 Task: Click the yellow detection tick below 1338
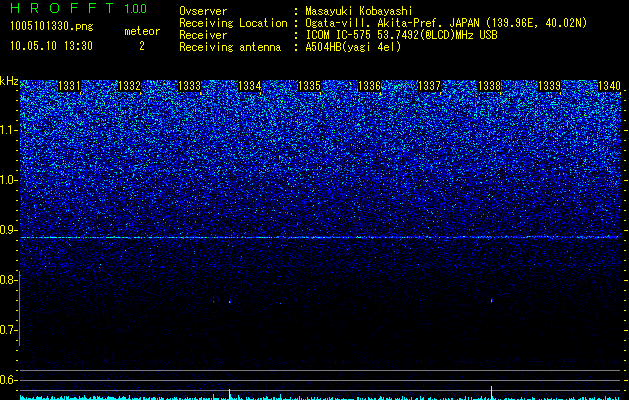tap(491, 392)
